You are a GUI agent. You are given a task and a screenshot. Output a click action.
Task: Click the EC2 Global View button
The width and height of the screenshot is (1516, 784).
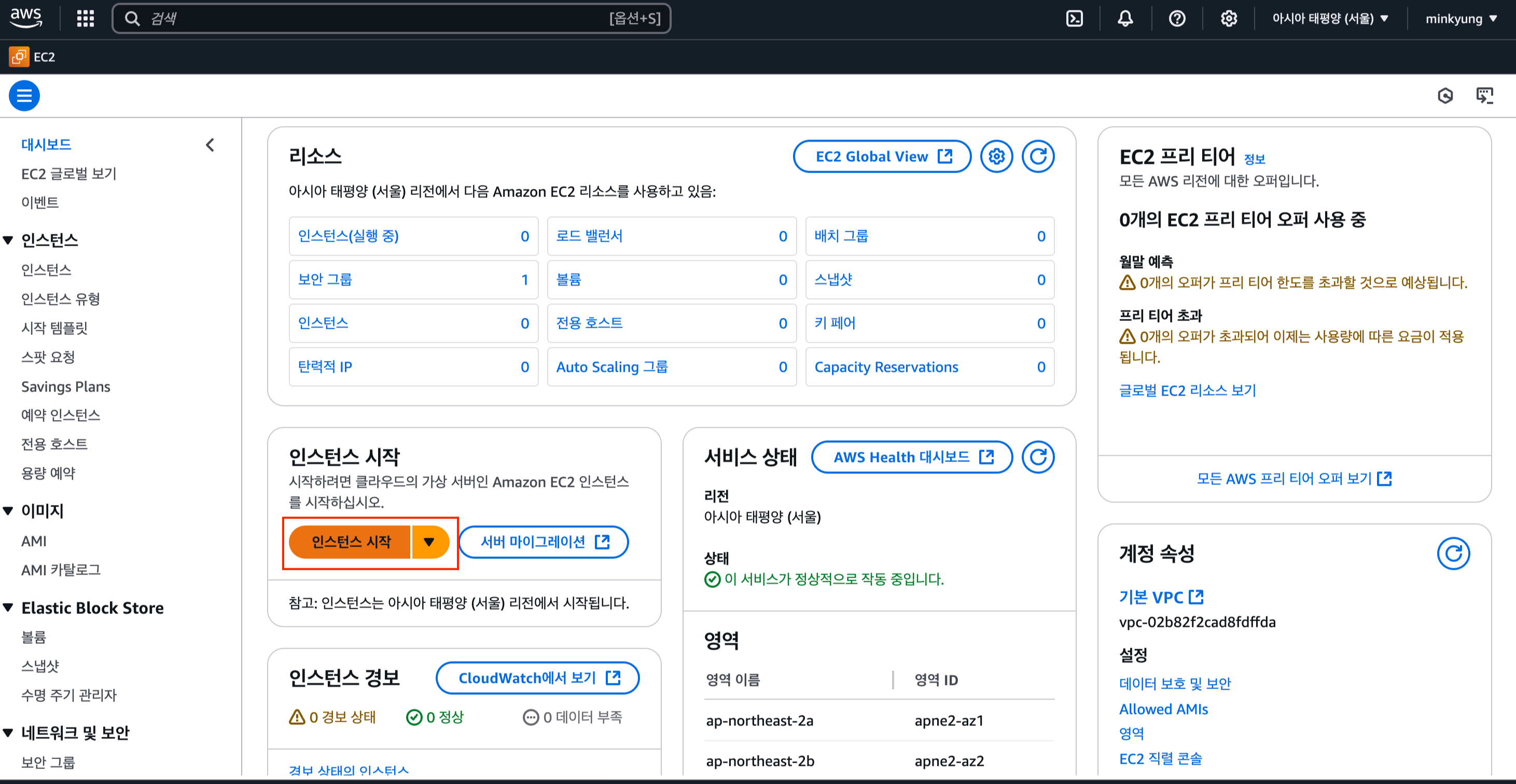(x=882, y=157)
